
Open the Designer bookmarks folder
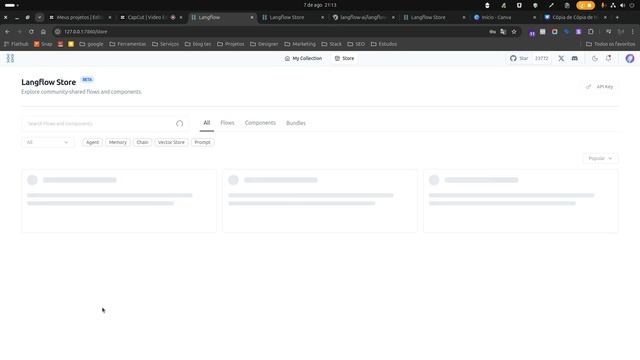coord(264,44)
